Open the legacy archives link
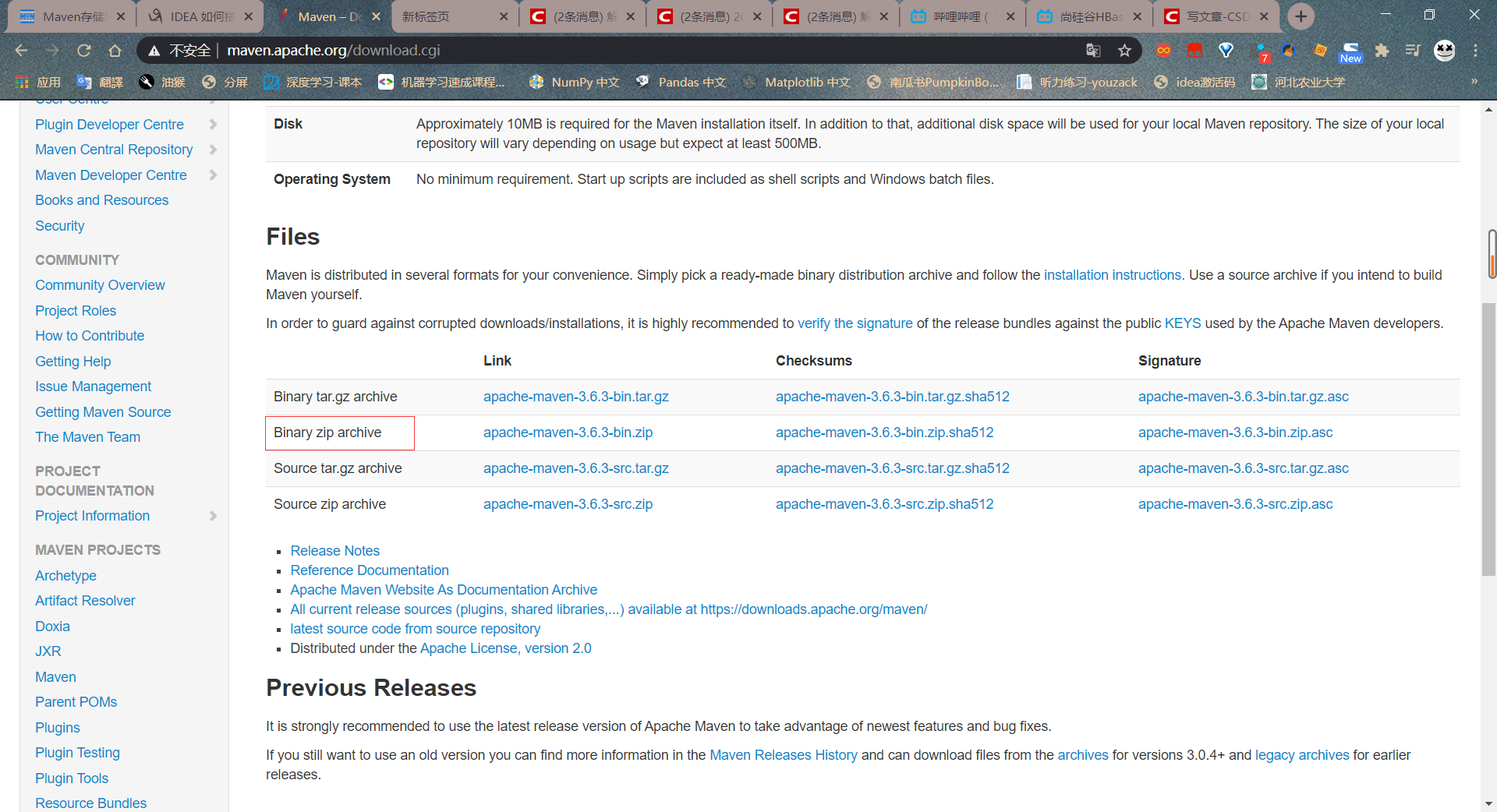This screenshot has height=812, width=1497. click(x=1301, y=755)
